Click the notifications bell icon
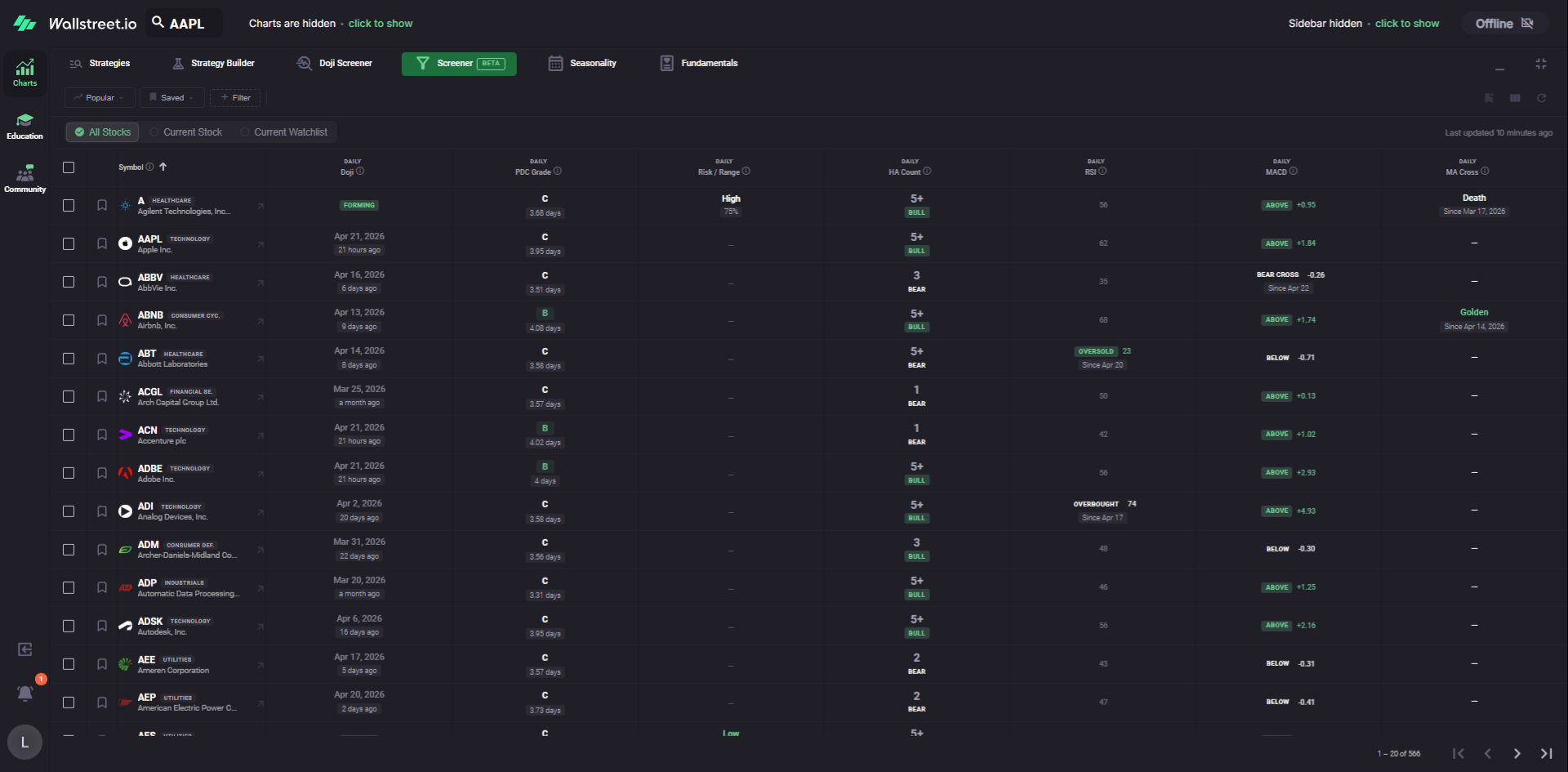The height and width of the screenshot is (772, 1568). (25, 694)
